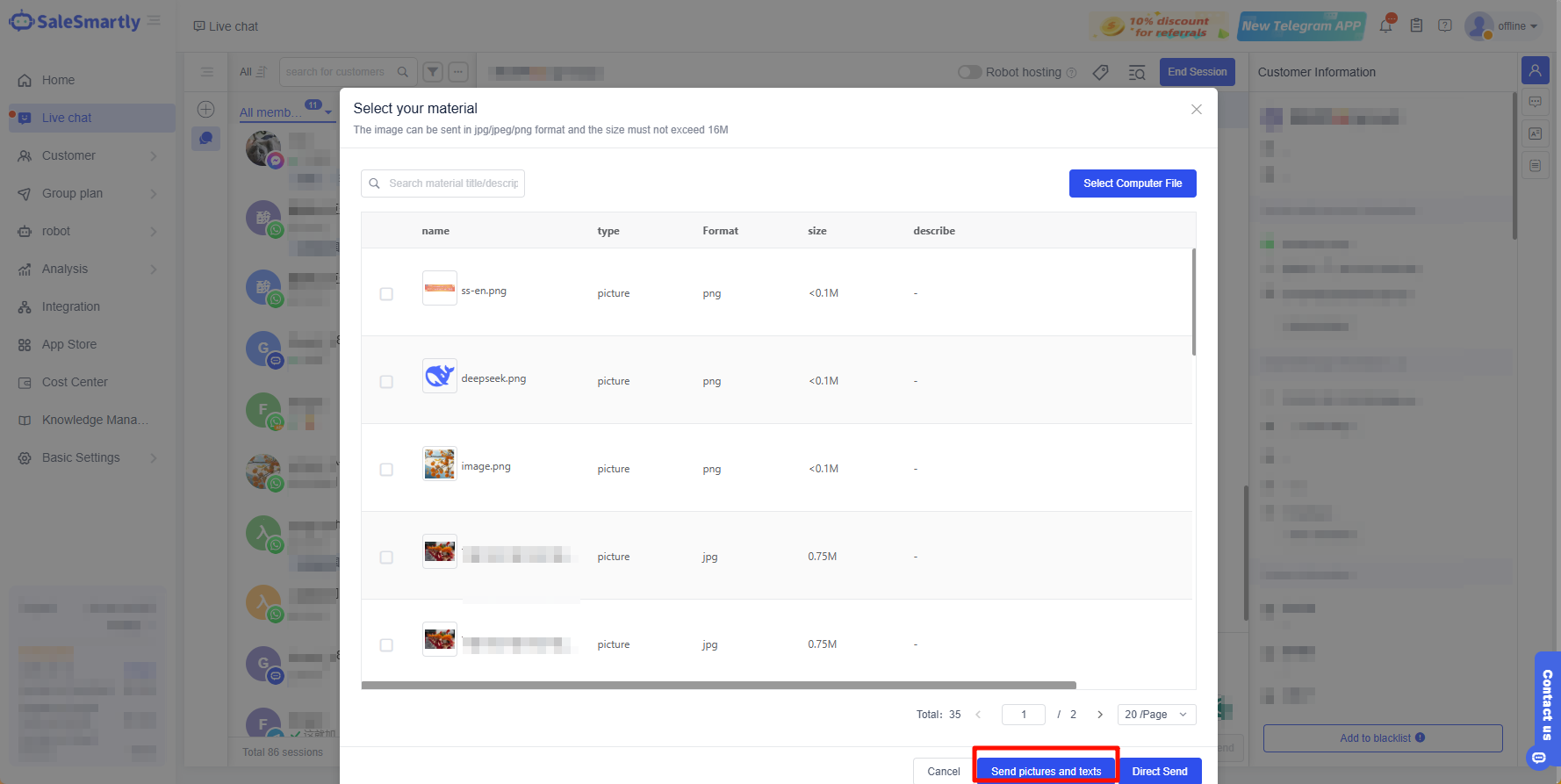Click the search material title input field
Viewport: 1561px width, 784px height.
coord(452,183)
